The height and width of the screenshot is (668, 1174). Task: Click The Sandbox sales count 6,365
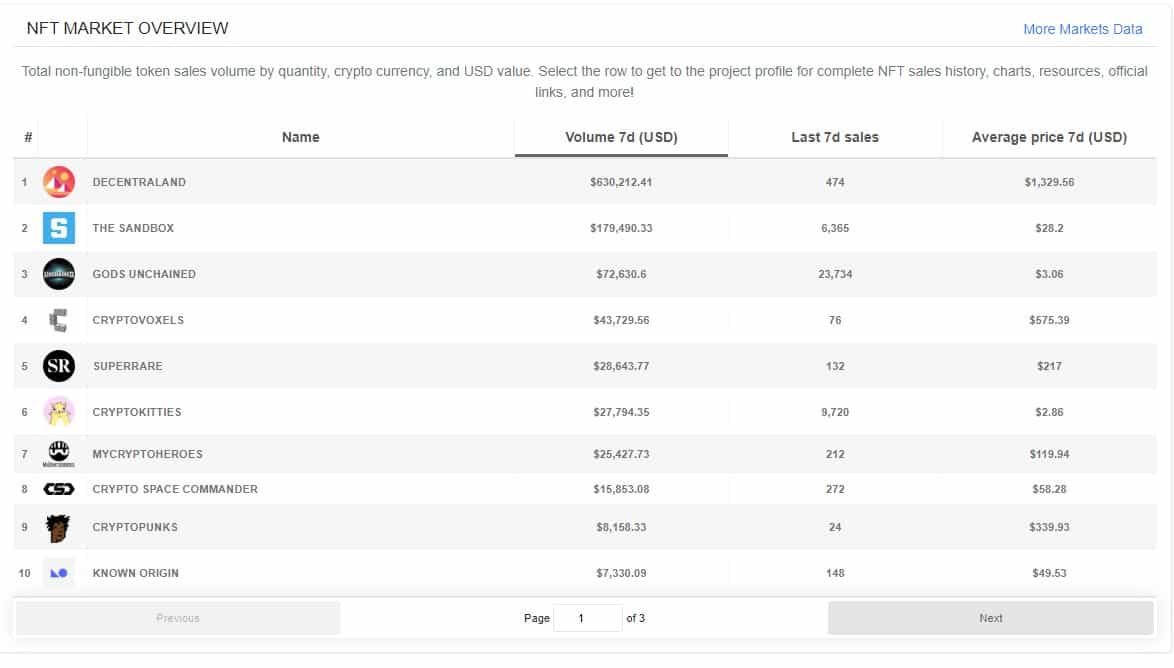(x=835, y=228)
